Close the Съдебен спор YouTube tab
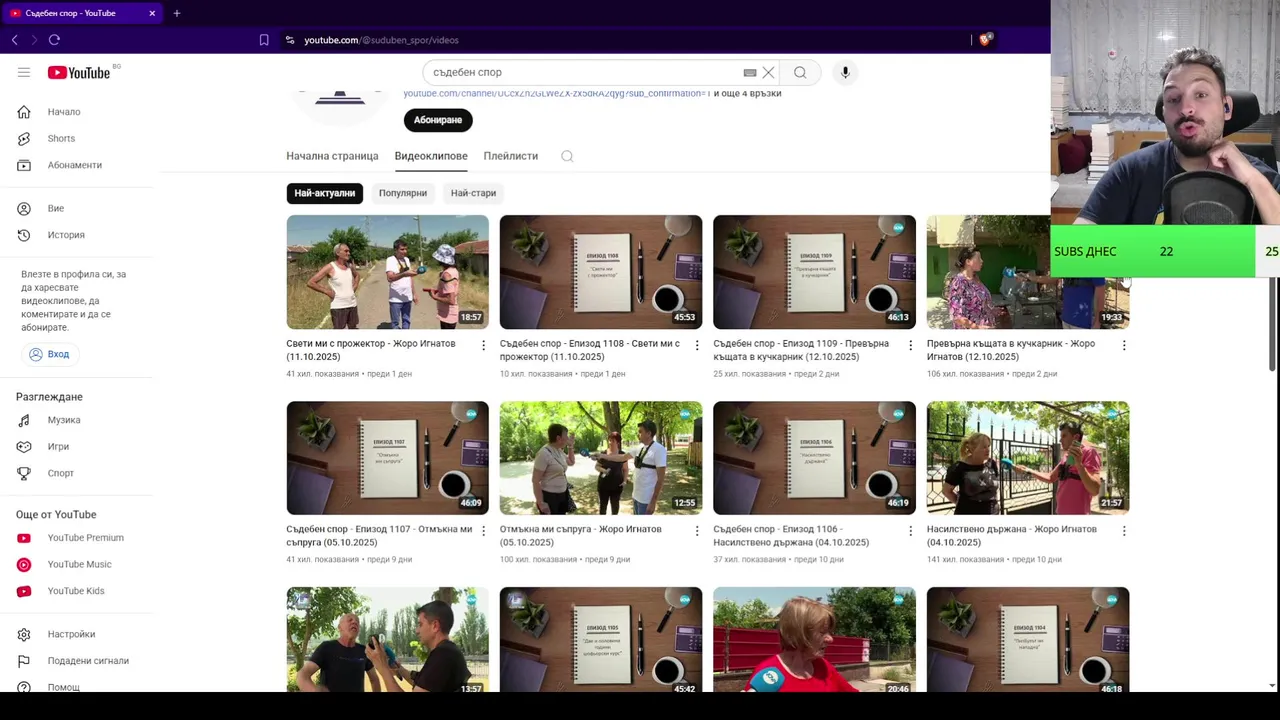The image size is (1280, 720). tap(152, 13)
